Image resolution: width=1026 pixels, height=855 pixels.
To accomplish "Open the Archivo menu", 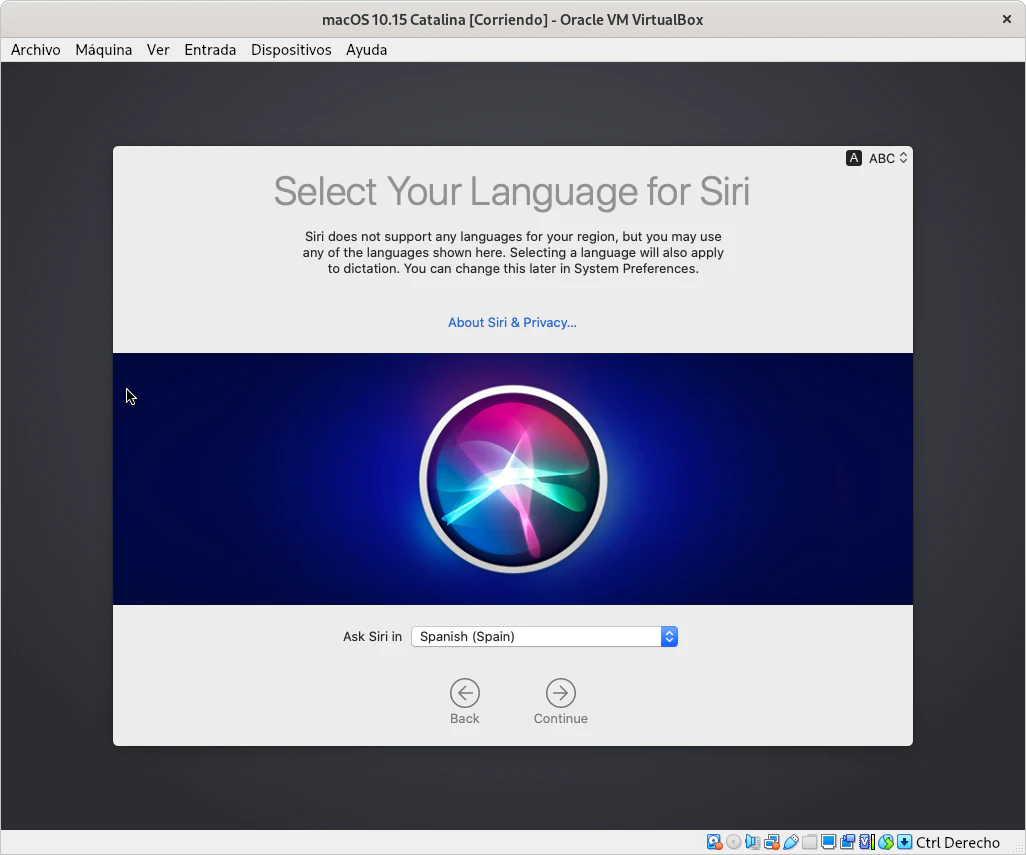I will [x=36, y=50].
